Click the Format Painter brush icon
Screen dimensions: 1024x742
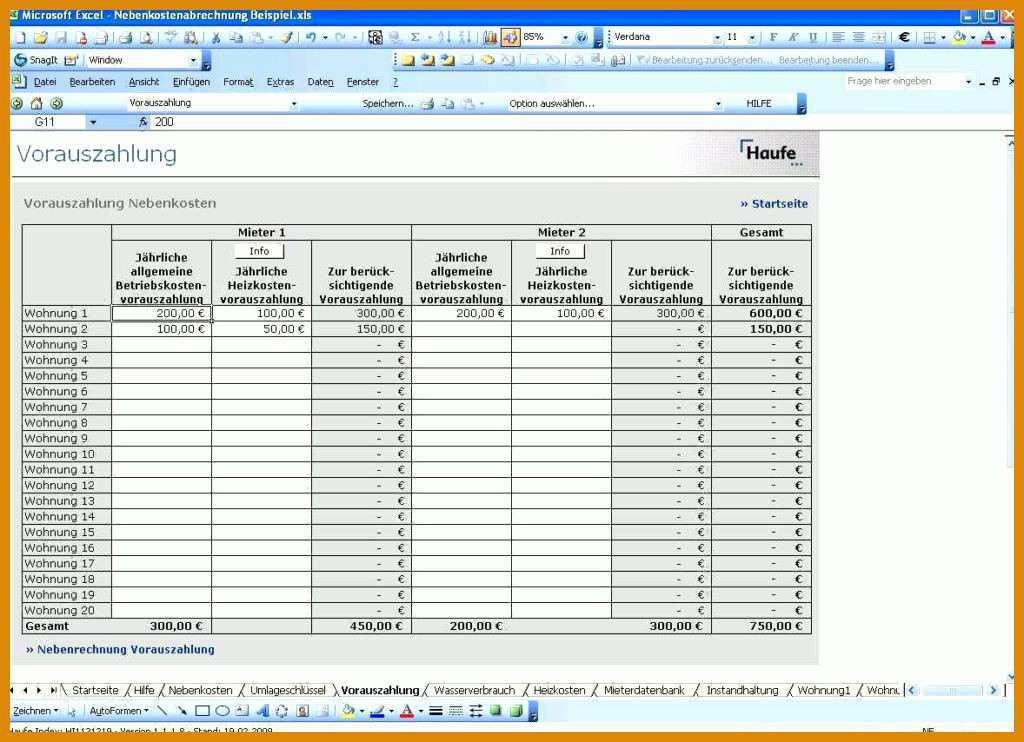[x=287, y=37]
